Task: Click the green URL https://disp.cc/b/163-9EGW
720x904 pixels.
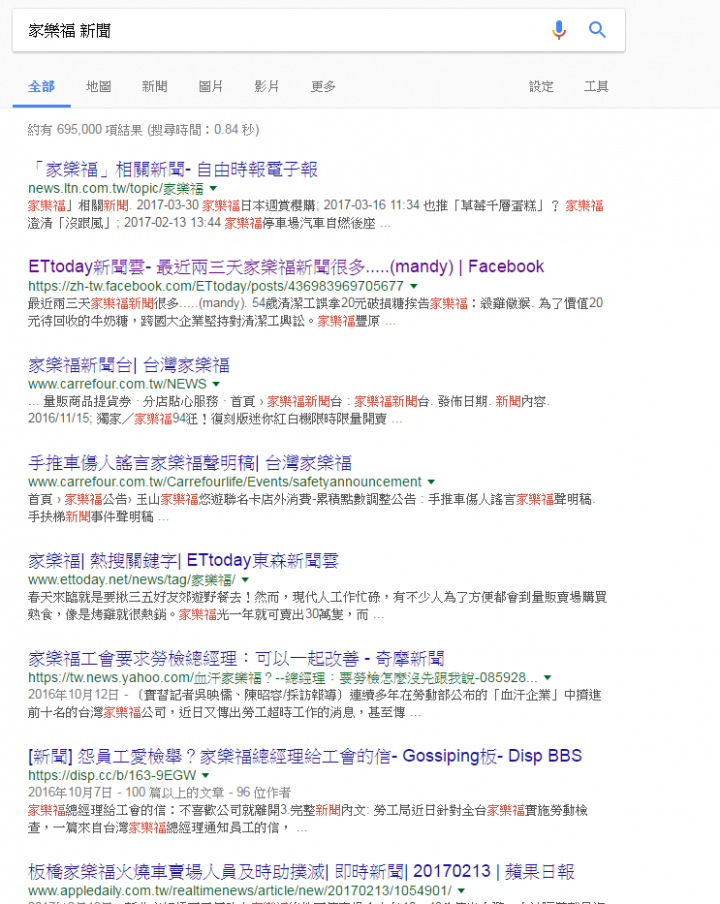Action: tap(112, 775)
